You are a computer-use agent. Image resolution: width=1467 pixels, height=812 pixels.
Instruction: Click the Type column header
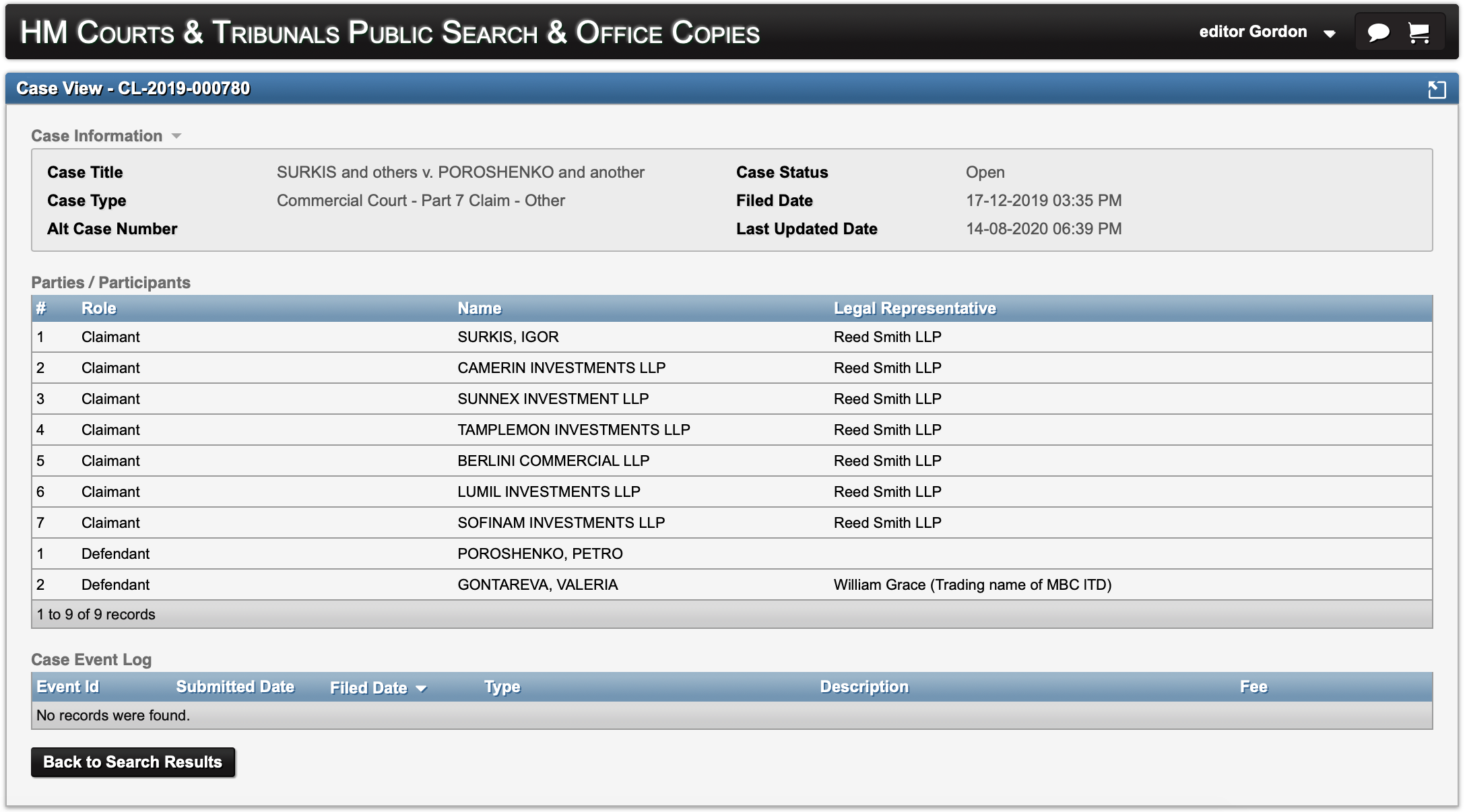(502, 687)
